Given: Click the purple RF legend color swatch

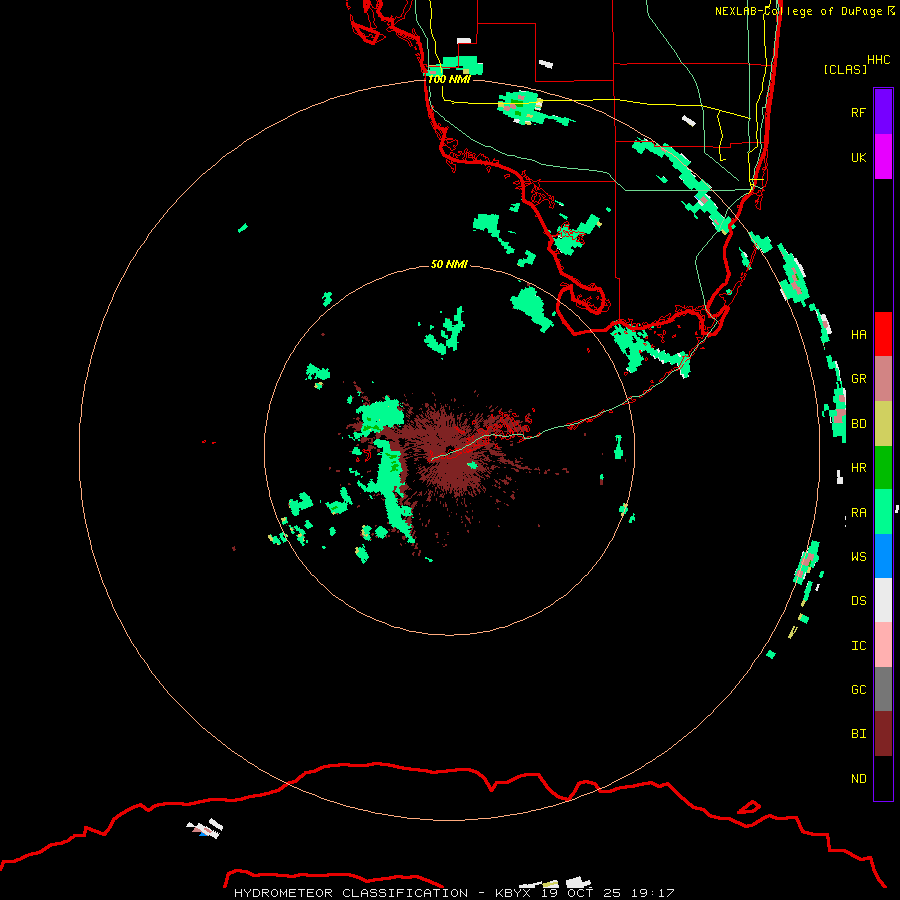Looking at the screenshot, I should coord(883,112).
